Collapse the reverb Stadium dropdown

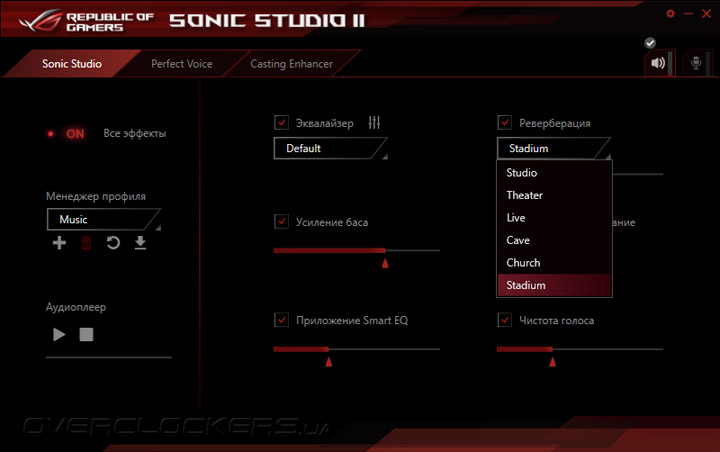pos(554,148)
